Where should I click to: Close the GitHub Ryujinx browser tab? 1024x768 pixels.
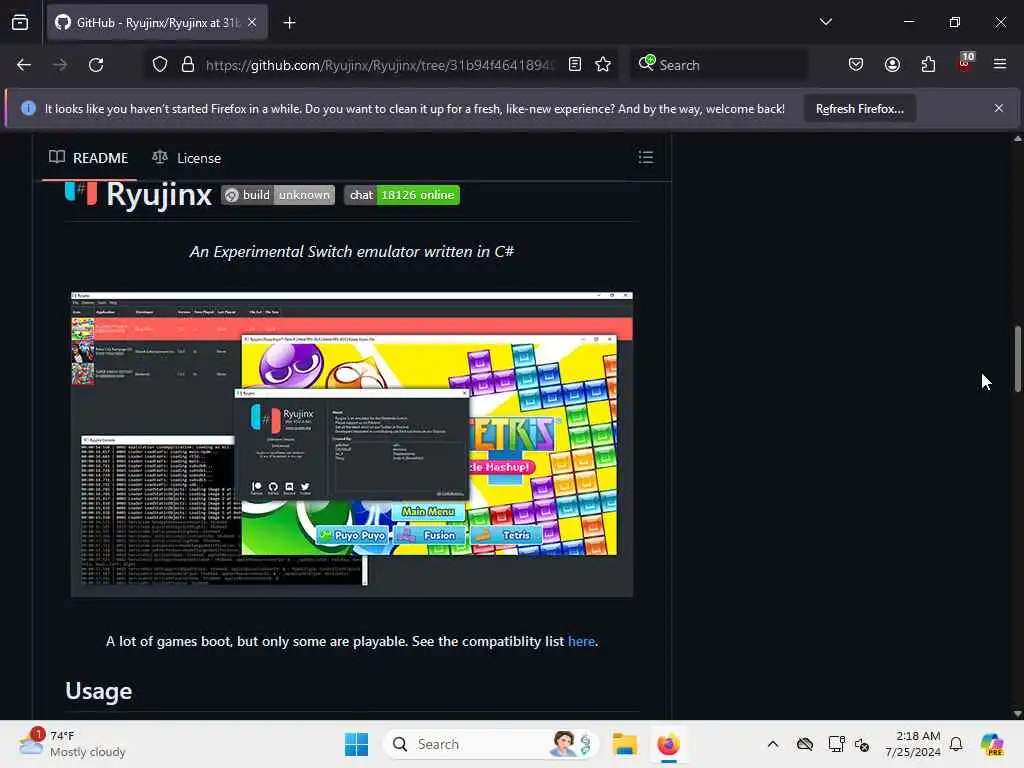click(x=252, y=23)
